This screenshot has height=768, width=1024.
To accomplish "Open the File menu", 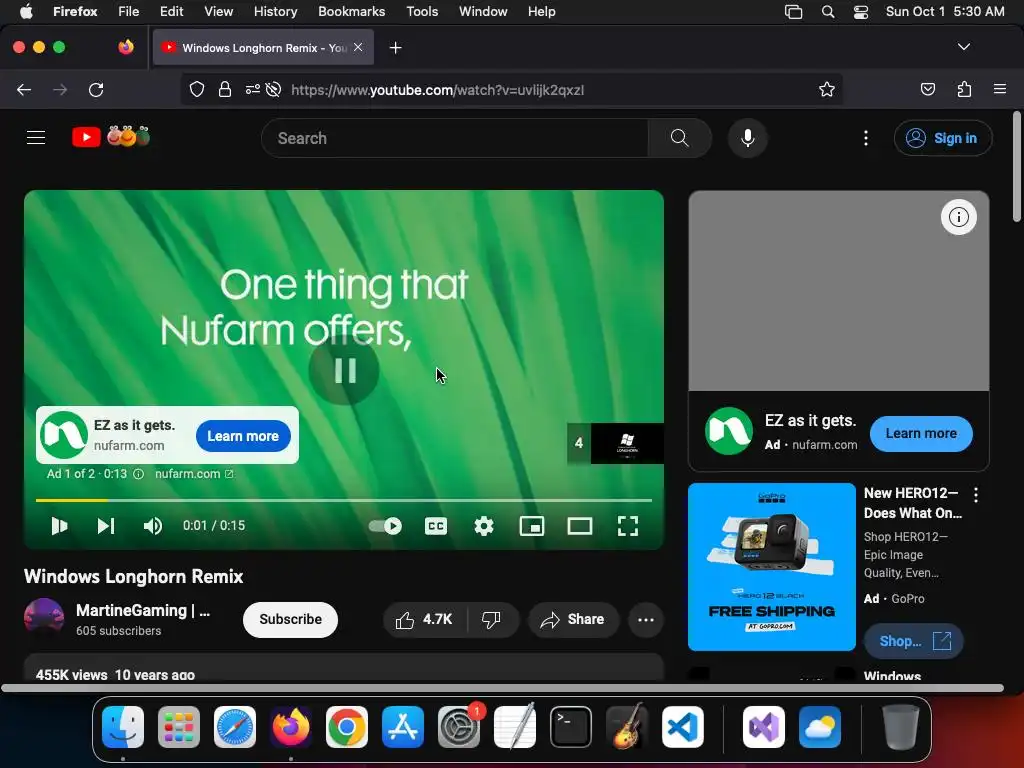I will point(128,11).
